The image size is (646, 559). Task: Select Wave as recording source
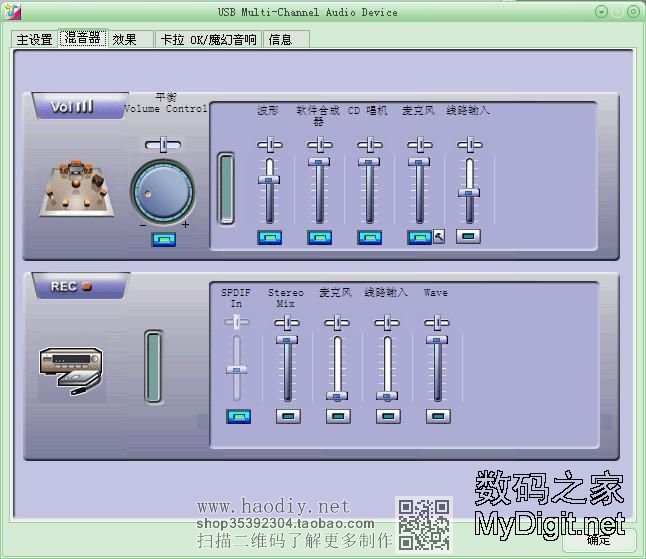[436, 416]
